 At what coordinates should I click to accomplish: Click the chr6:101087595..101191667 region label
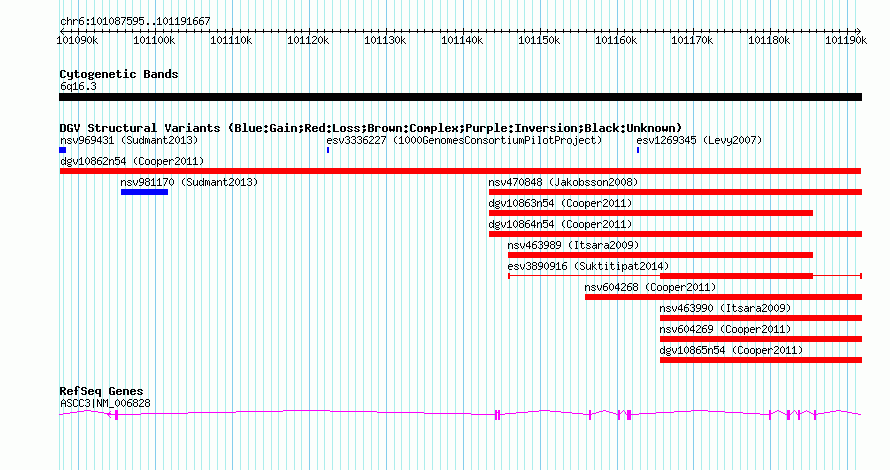click(x=135, y=21)
